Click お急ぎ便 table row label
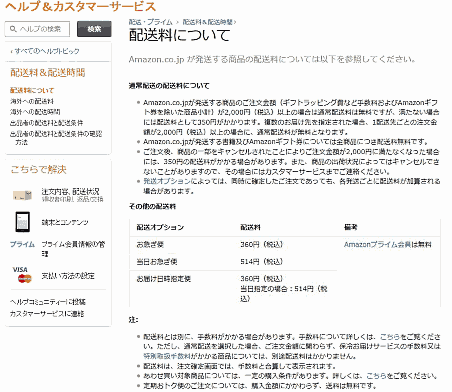The width and height of the screenshot is (452, 392). [x=150, y=245]
